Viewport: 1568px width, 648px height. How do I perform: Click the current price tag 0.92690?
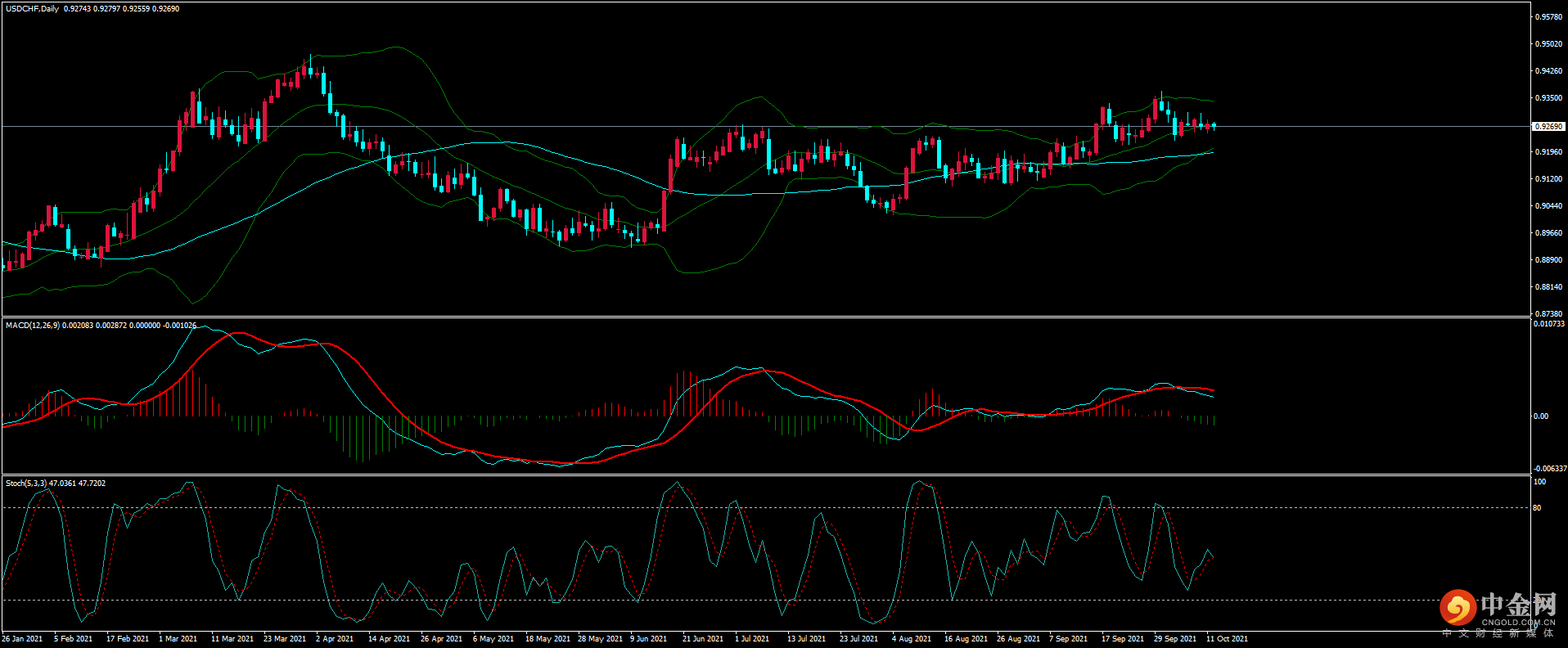tap(1548, 127)
